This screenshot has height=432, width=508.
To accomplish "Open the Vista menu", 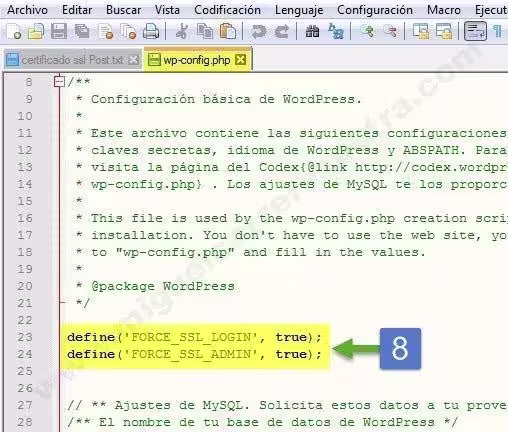I will pyautogui.click(x=167, y=10).
